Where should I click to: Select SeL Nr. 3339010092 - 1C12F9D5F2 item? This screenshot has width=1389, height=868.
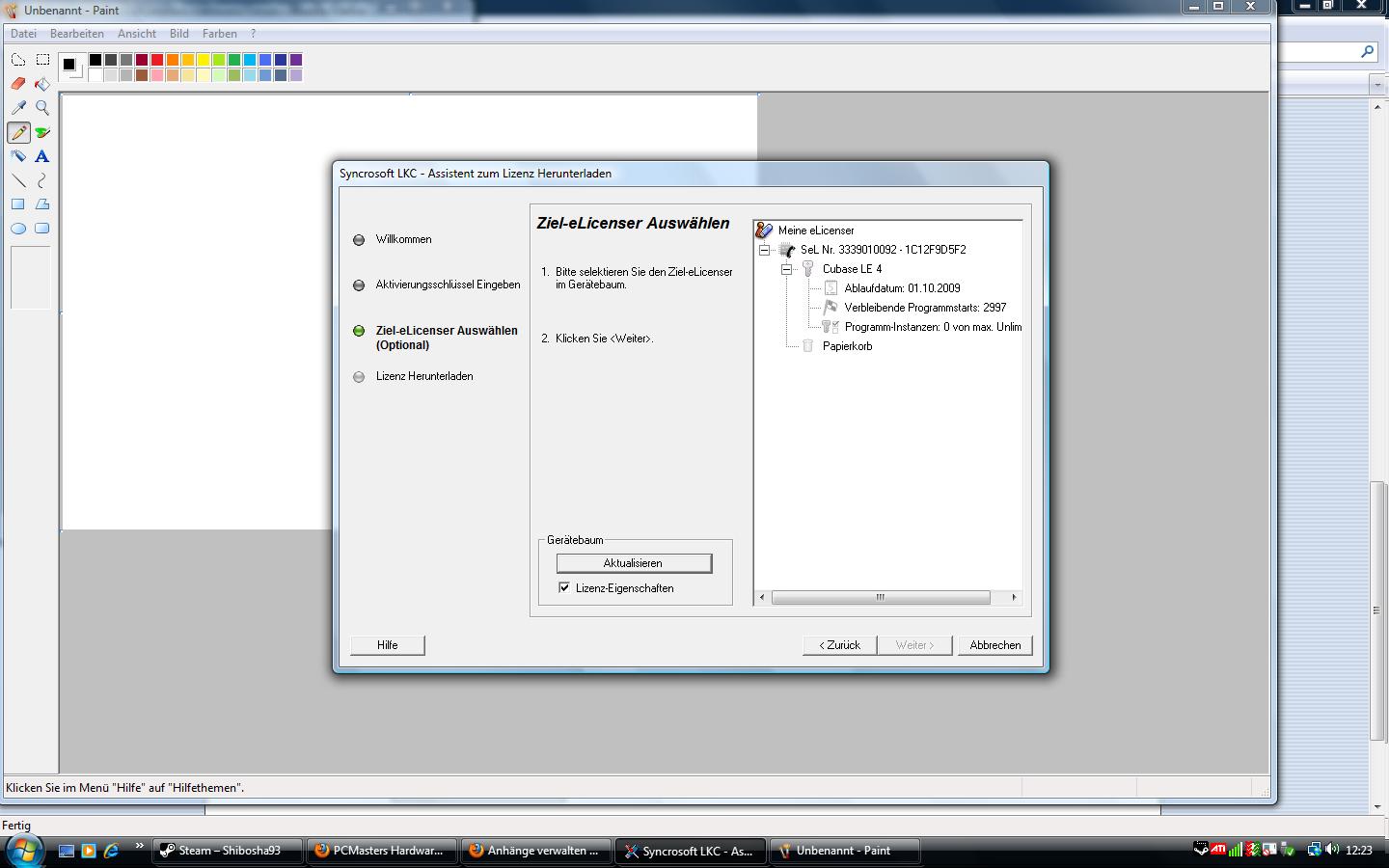click(x=883, y=250)
